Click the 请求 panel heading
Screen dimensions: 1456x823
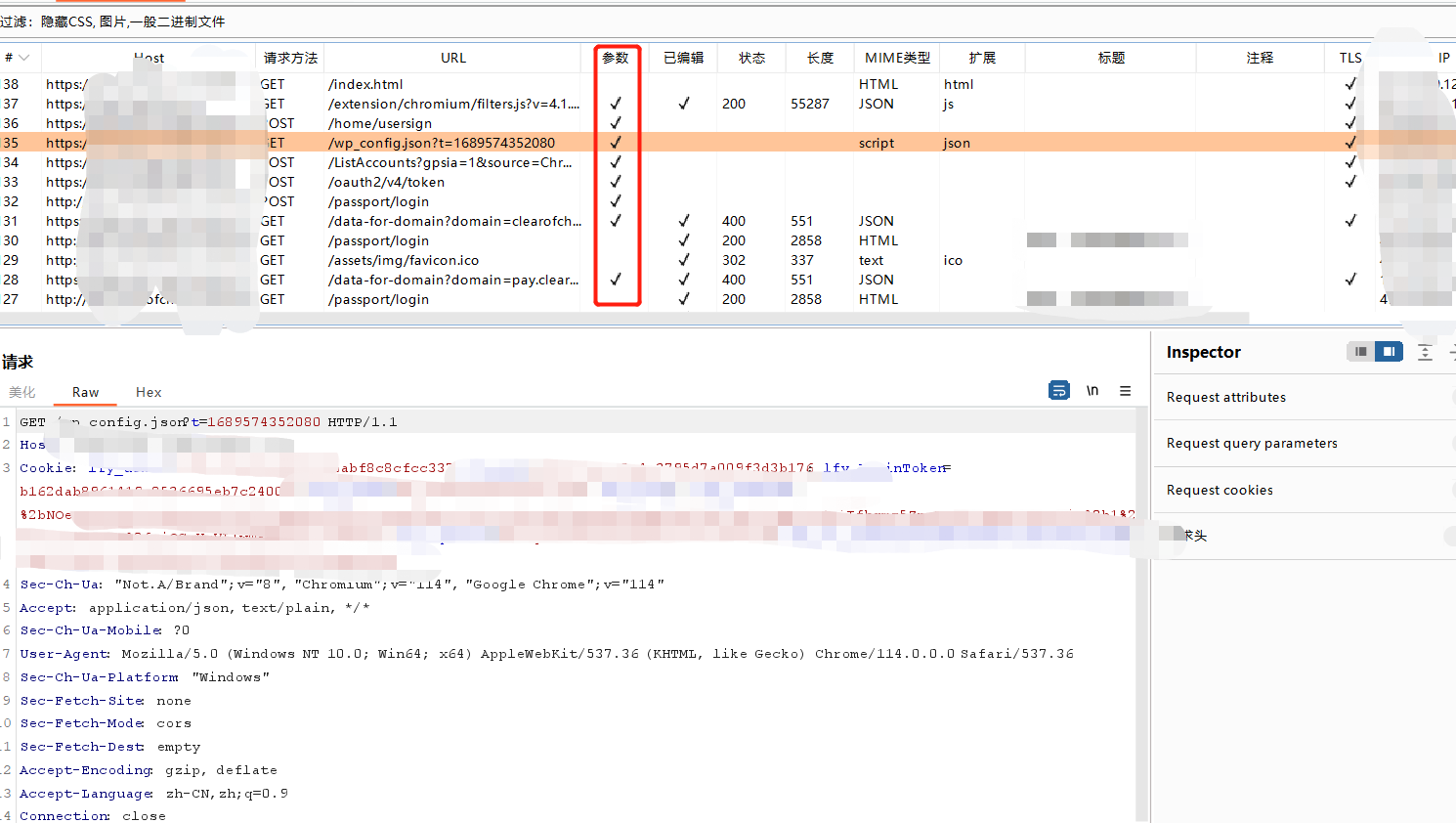point(17,363)
